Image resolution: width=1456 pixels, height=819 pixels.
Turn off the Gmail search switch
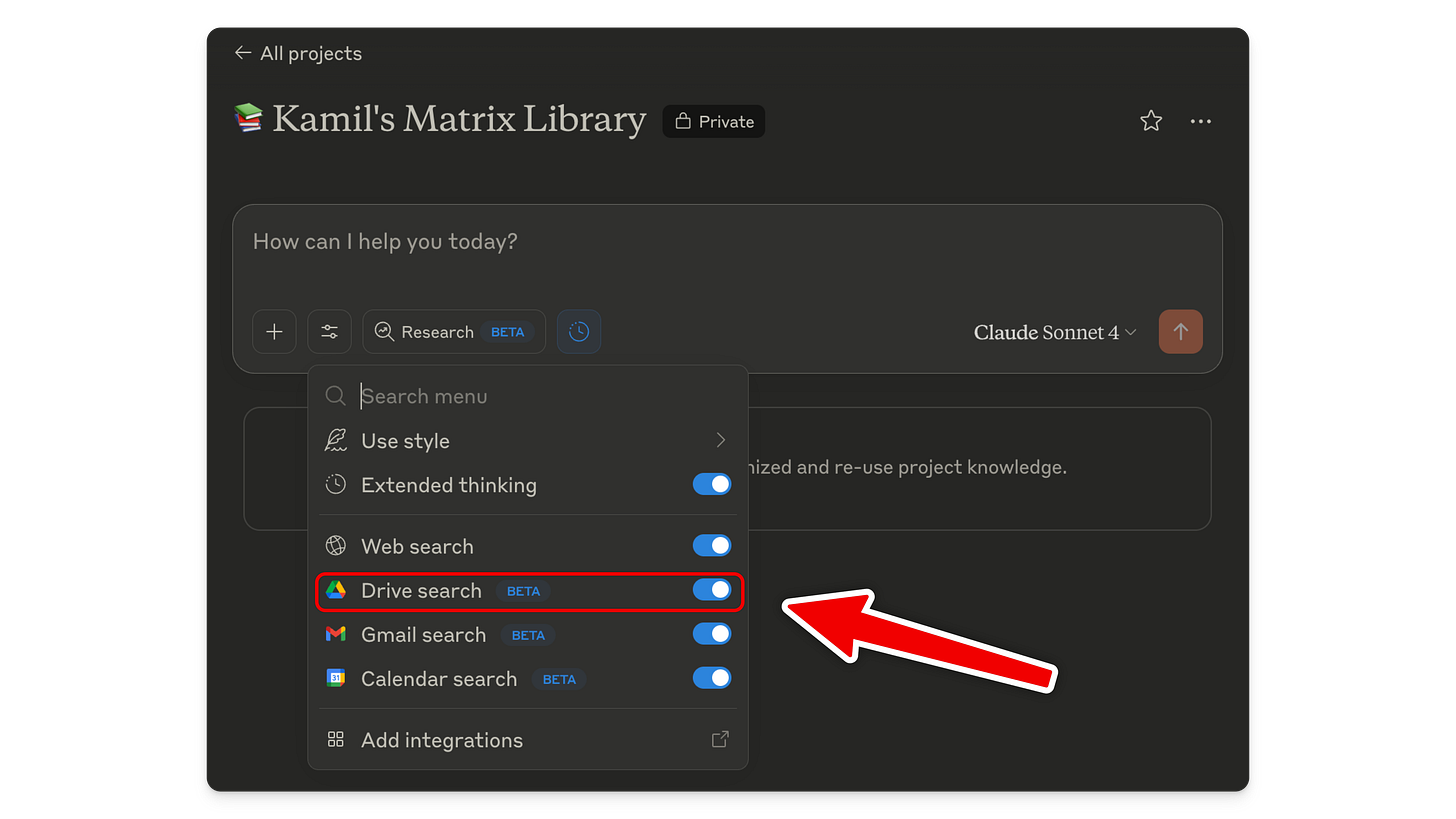[x=712, y=634]
